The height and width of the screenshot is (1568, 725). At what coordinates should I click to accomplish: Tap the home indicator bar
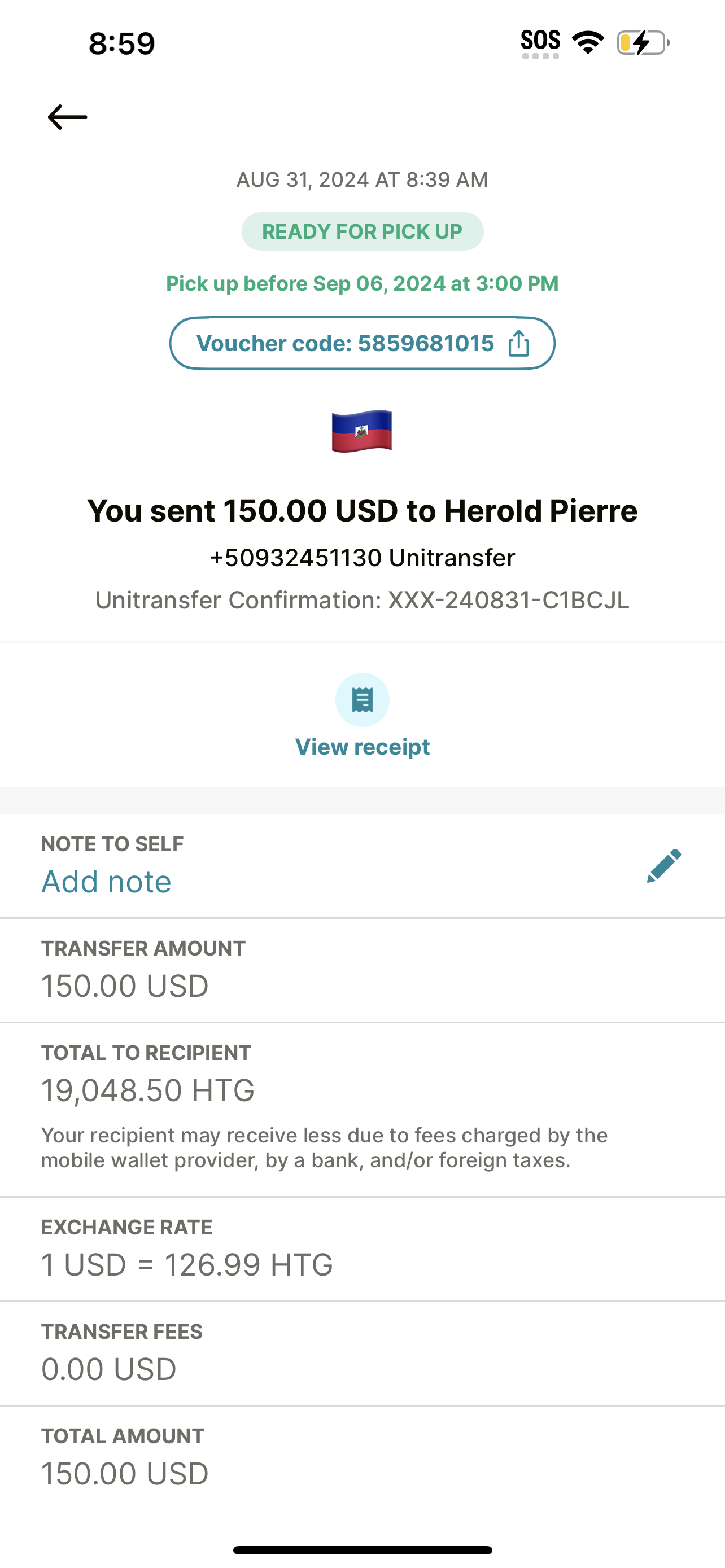[362, 1550]
